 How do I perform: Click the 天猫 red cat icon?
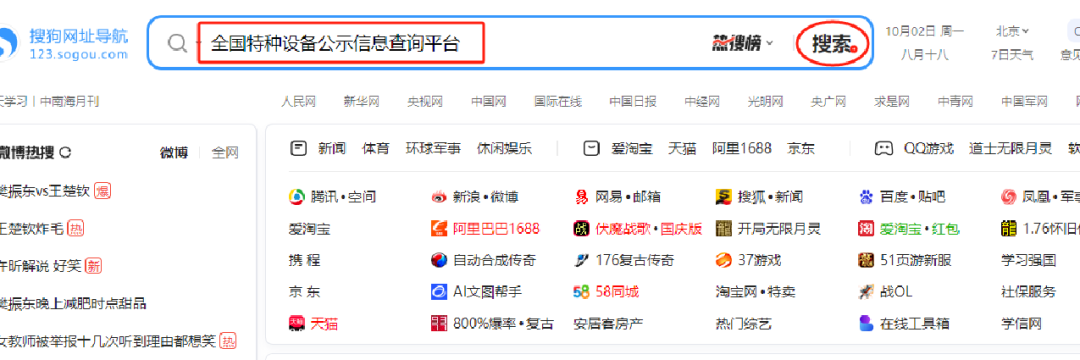point(296,323)
